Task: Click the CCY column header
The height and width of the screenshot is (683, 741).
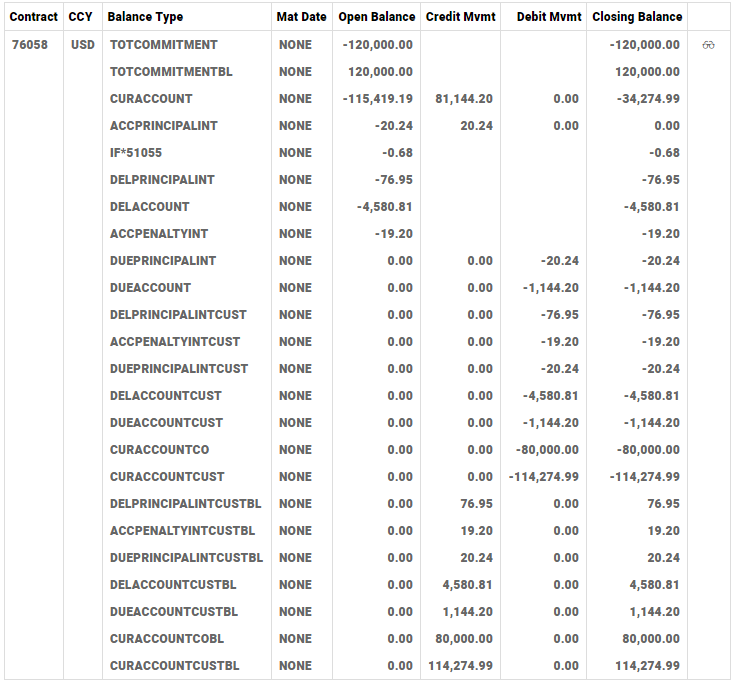Action: point(80,17)
